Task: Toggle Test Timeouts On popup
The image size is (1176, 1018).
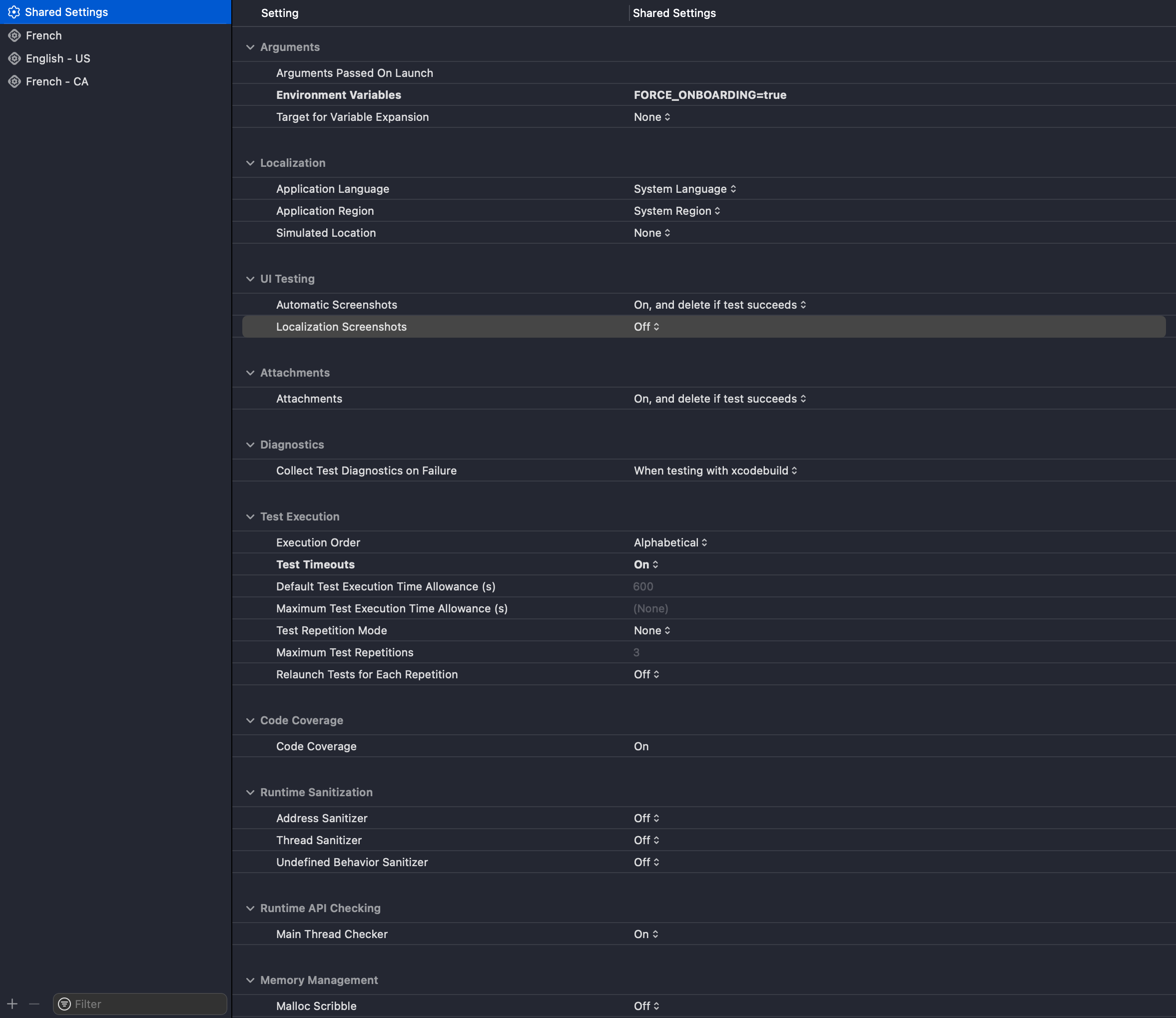Action: click(x=646, y=564)
